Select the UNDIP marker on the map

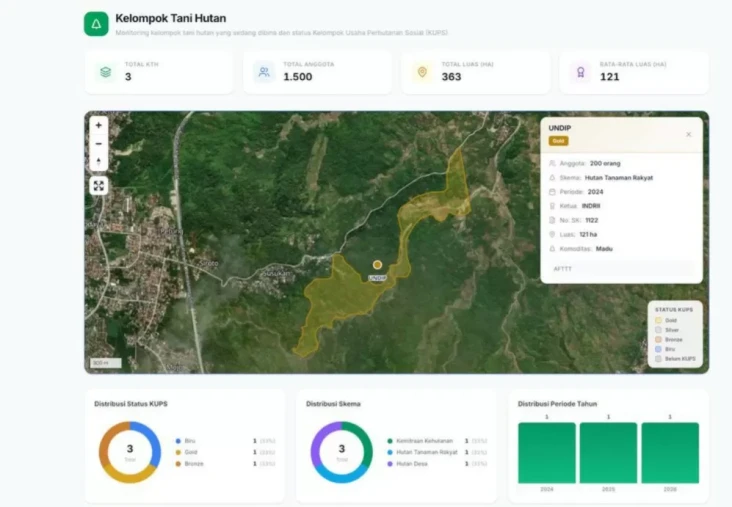coord(377,265)
